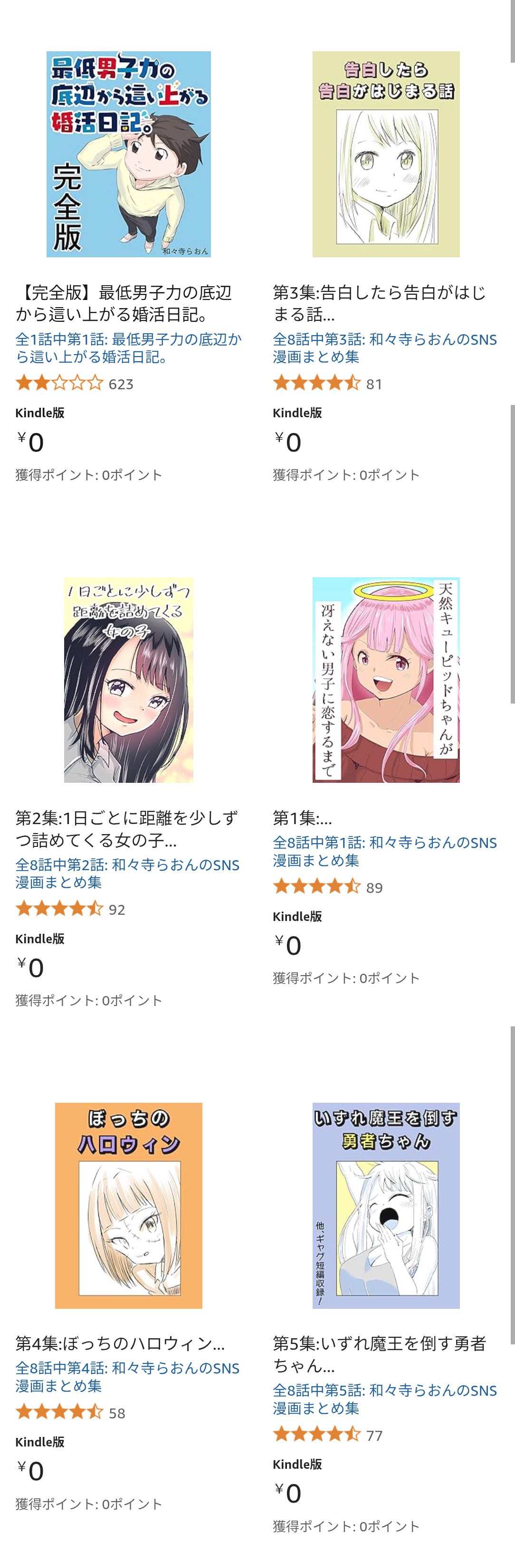This screenshot has height=1568, width=515.
Task: Open title 第5集:いずれ魔王を倒す勇者ちゃん
Action: point(379,1354)
